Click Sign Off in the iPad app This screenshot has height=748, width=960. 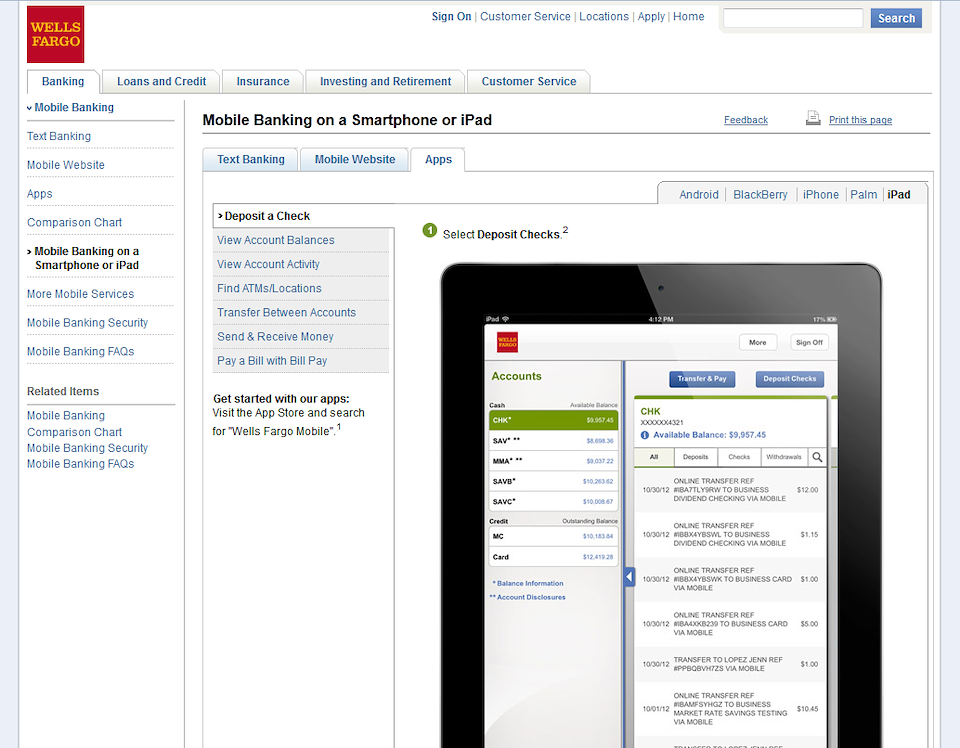pos(809,343)
